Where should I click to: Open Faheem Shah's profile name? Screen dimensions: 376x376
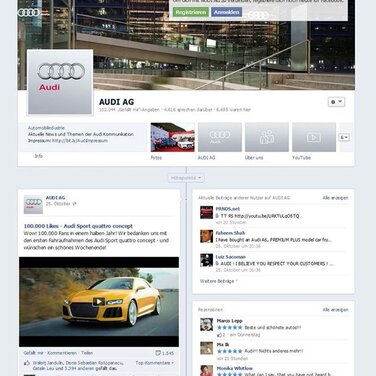coord(230,233)
